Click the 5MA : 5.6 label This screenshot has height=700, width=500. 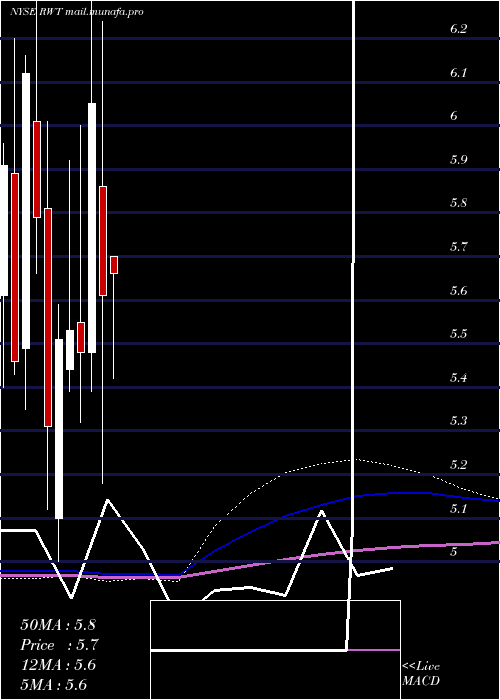pyautogui.click(x=53, y=685)
